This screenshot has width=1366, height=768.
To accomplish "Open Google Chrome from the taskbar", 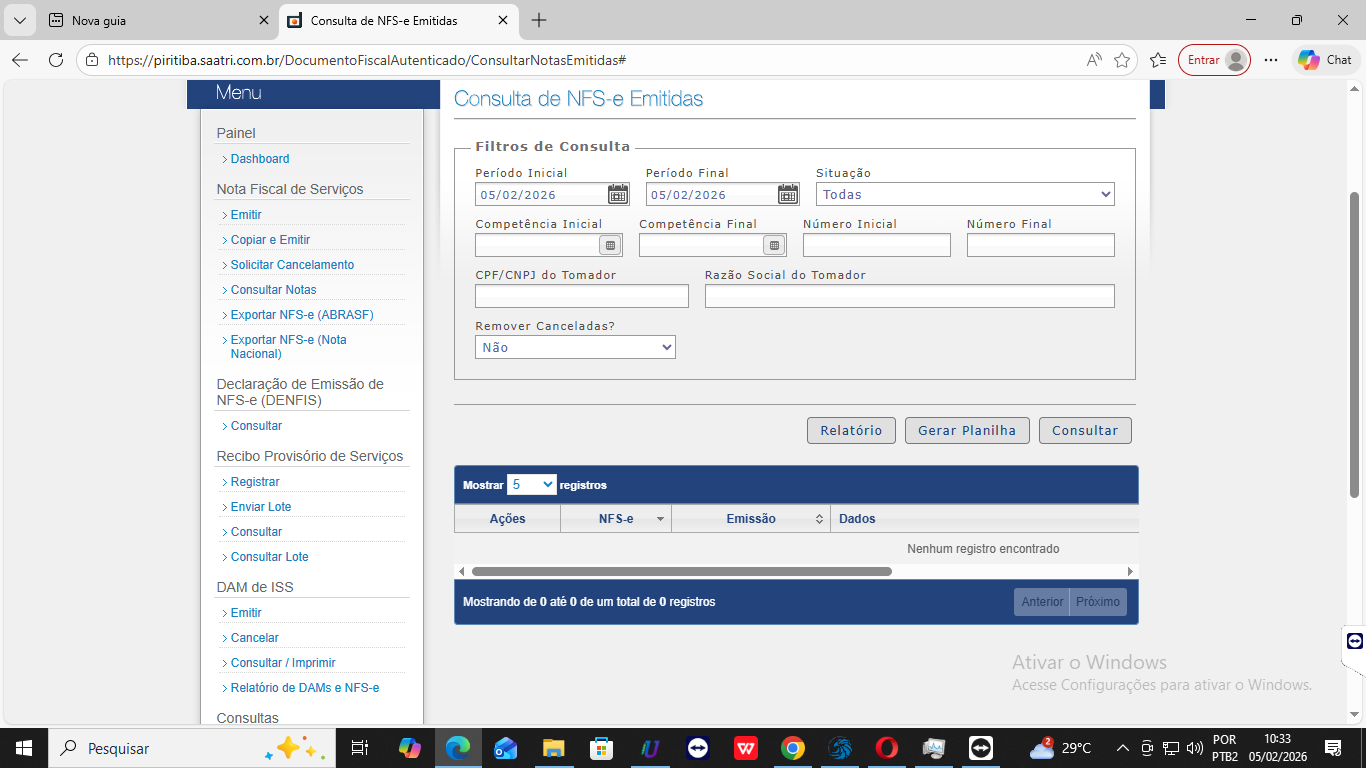I will [792, 748].
